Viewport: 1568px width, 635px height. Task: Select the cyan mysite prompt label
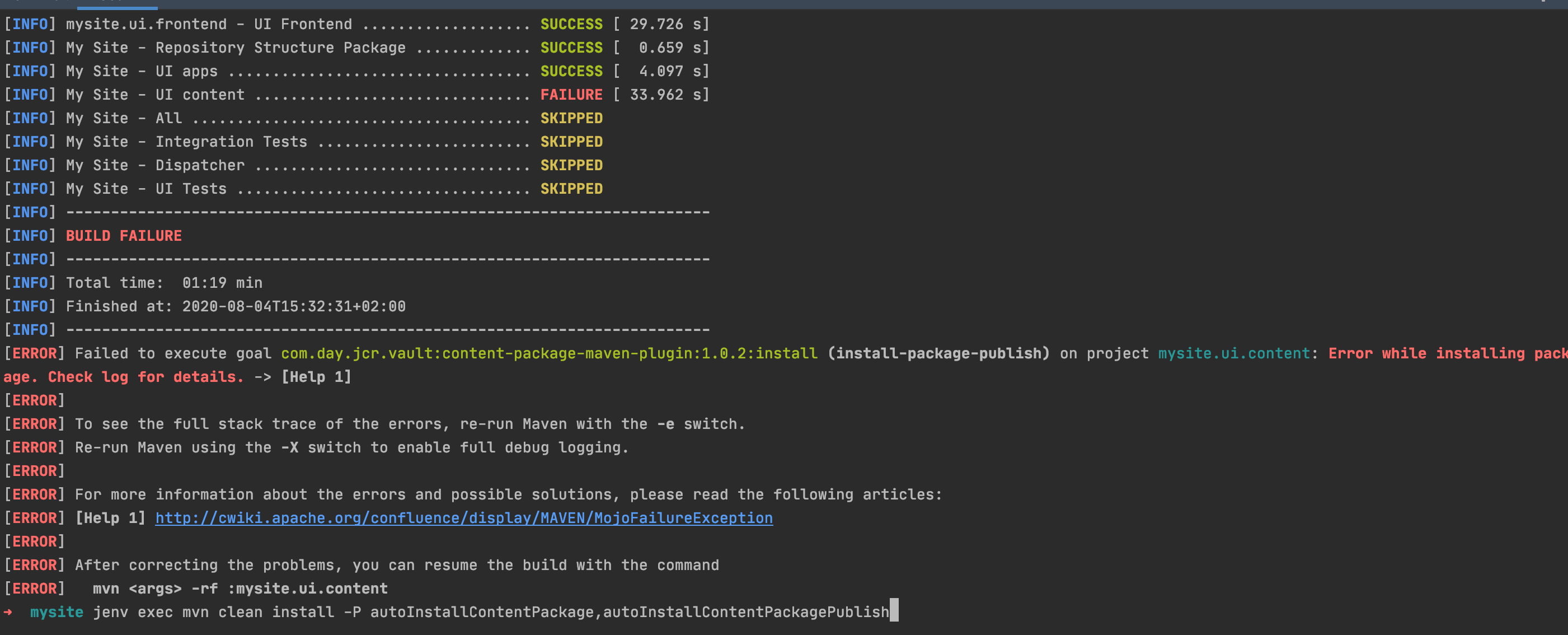tap(56, 612)
